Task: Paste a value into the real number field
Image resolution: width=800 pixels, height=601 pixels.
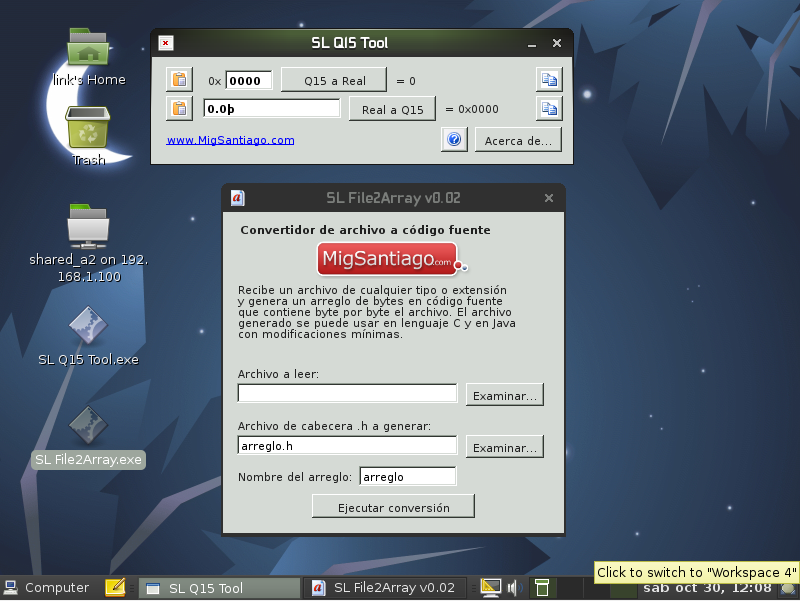Action: pos(179,108)
